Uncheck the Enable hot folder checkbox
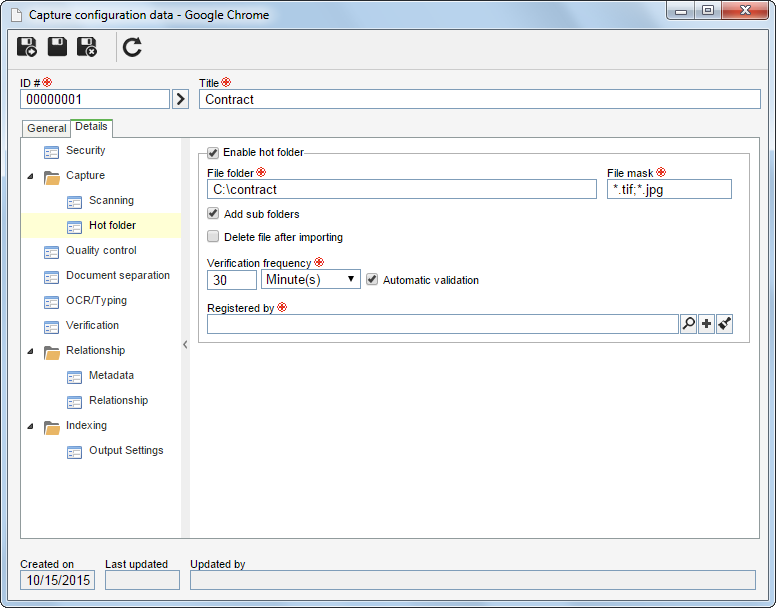776x608 pixels. pos(213,152)
